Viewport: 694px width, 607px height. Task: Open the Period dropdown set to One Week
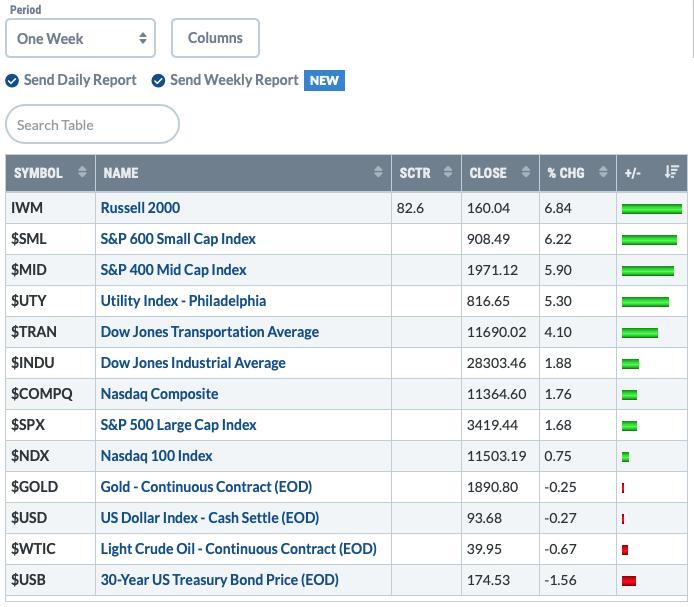pos(81,38)
